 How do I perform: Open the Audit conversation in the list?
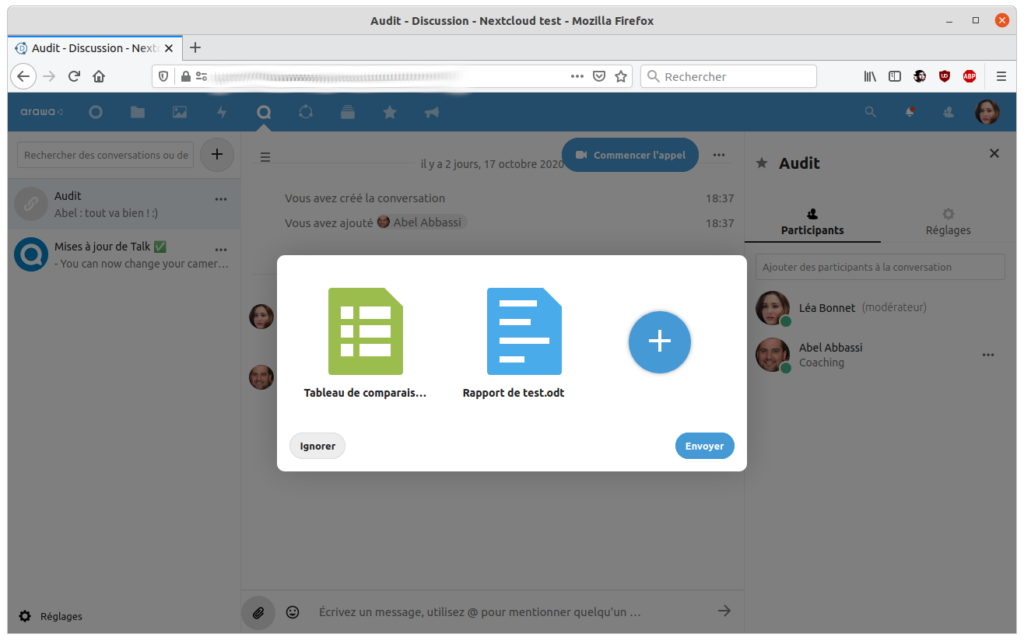pos(124,204)
